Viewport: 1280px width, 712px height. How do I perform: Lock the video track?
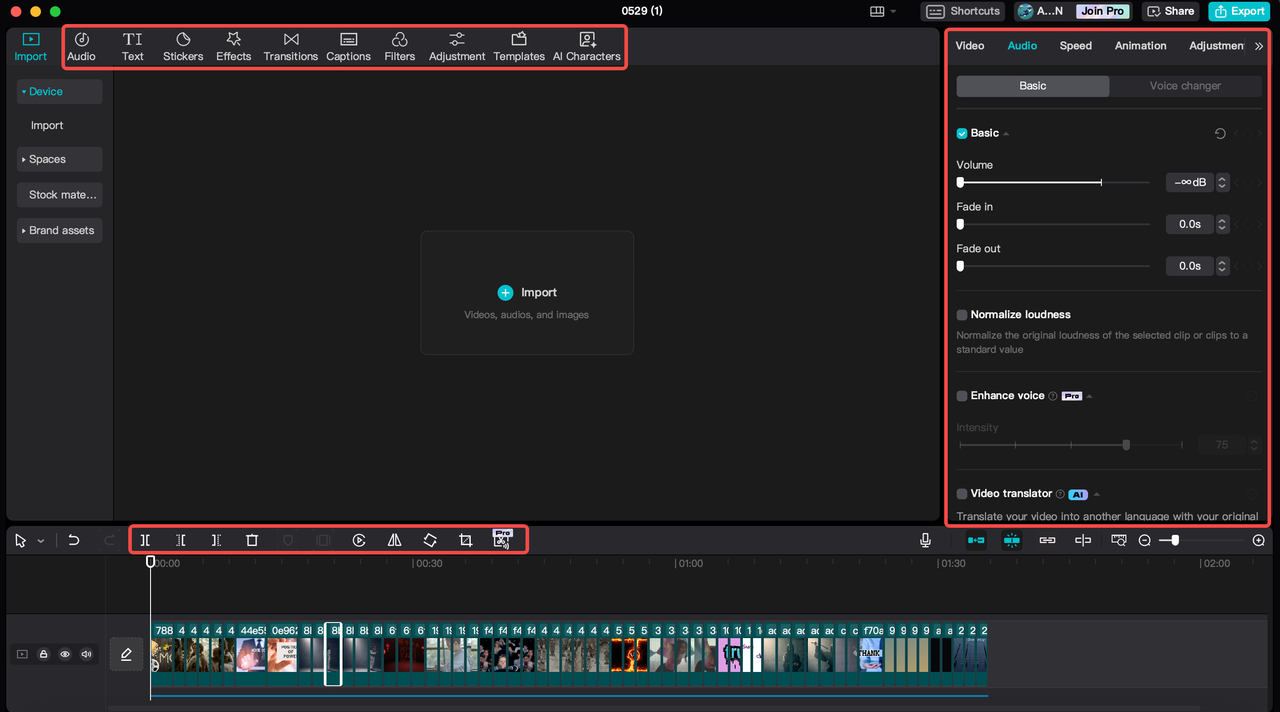tap(44, 655)
